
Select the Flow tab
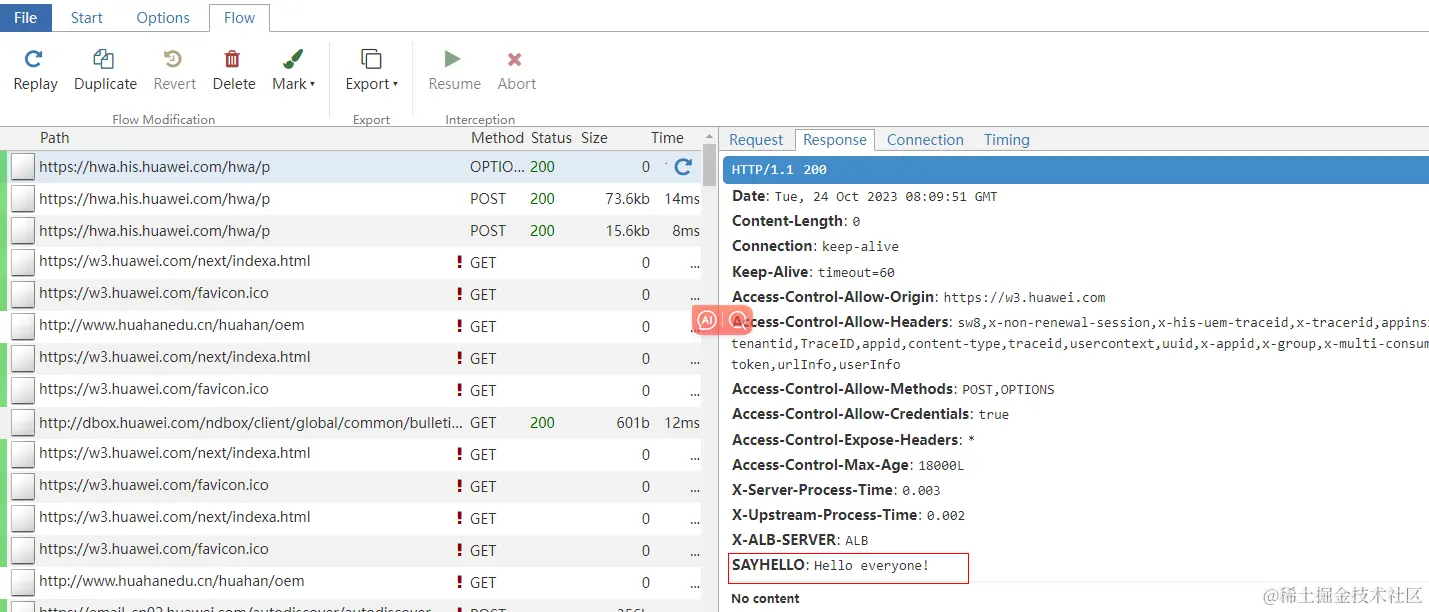coord(239,17)
